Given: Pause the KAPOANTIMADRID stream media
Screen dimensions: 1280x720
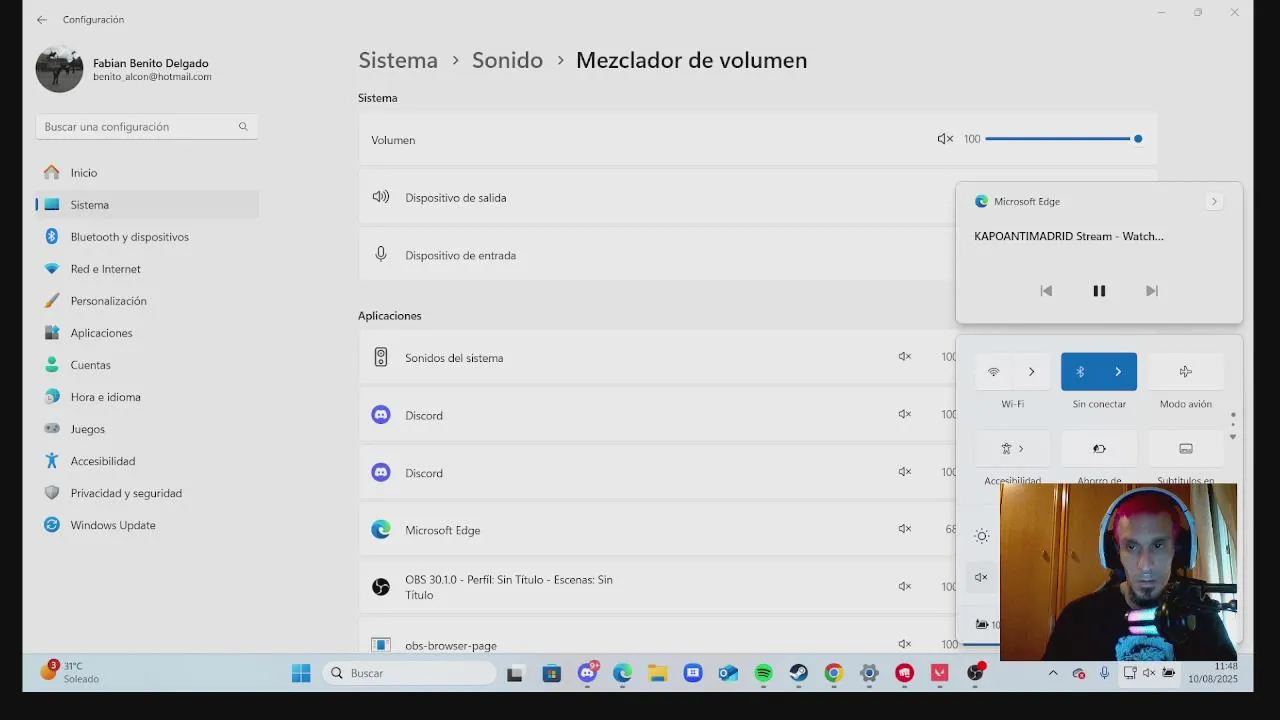Looking at the screenshot, I should (1099, 291).
